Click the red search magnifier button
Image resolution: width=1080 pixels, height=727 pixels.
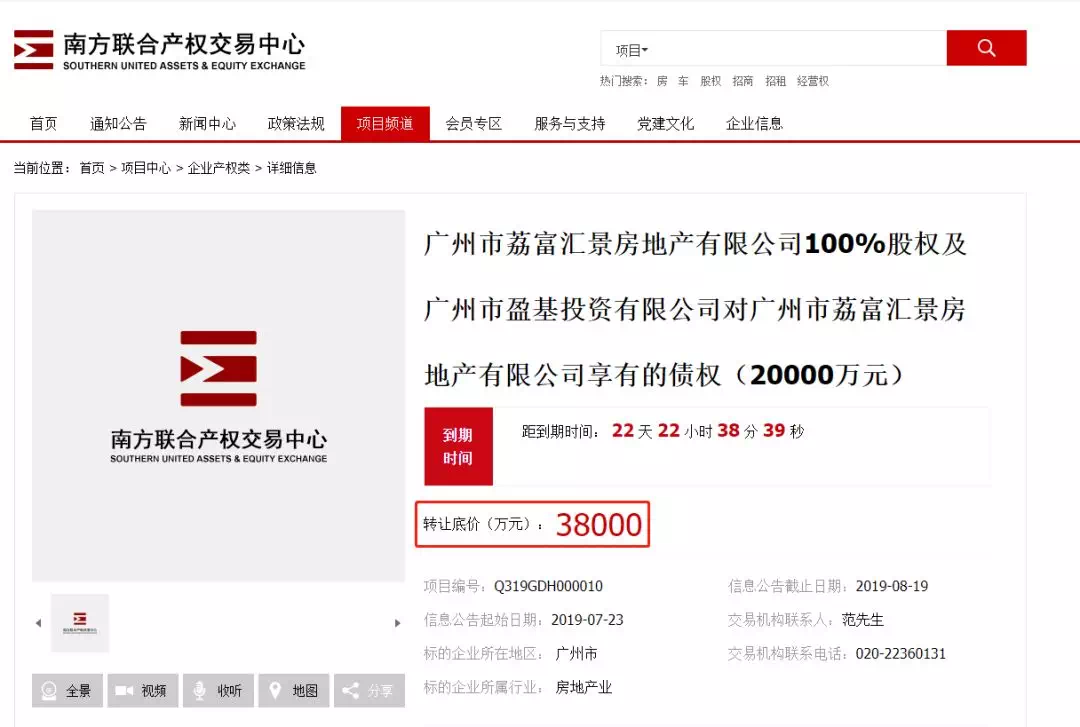(986, 48)
